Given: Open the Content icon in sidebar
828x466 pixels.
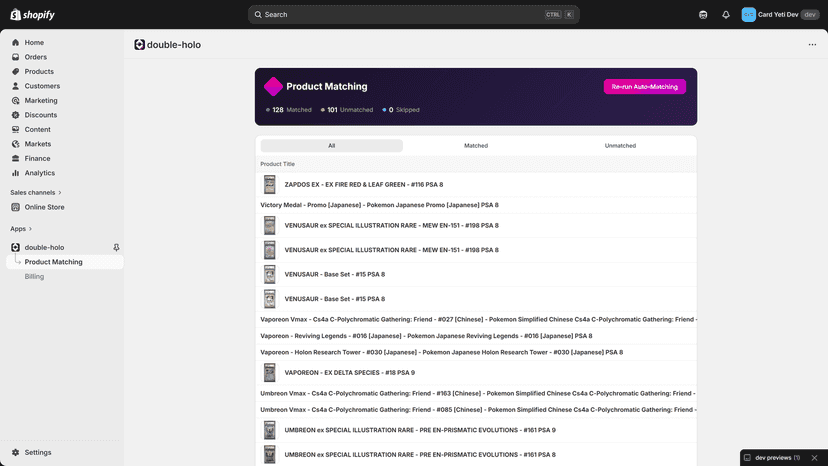Looking at the screenshot, I should tap(15, 129).
